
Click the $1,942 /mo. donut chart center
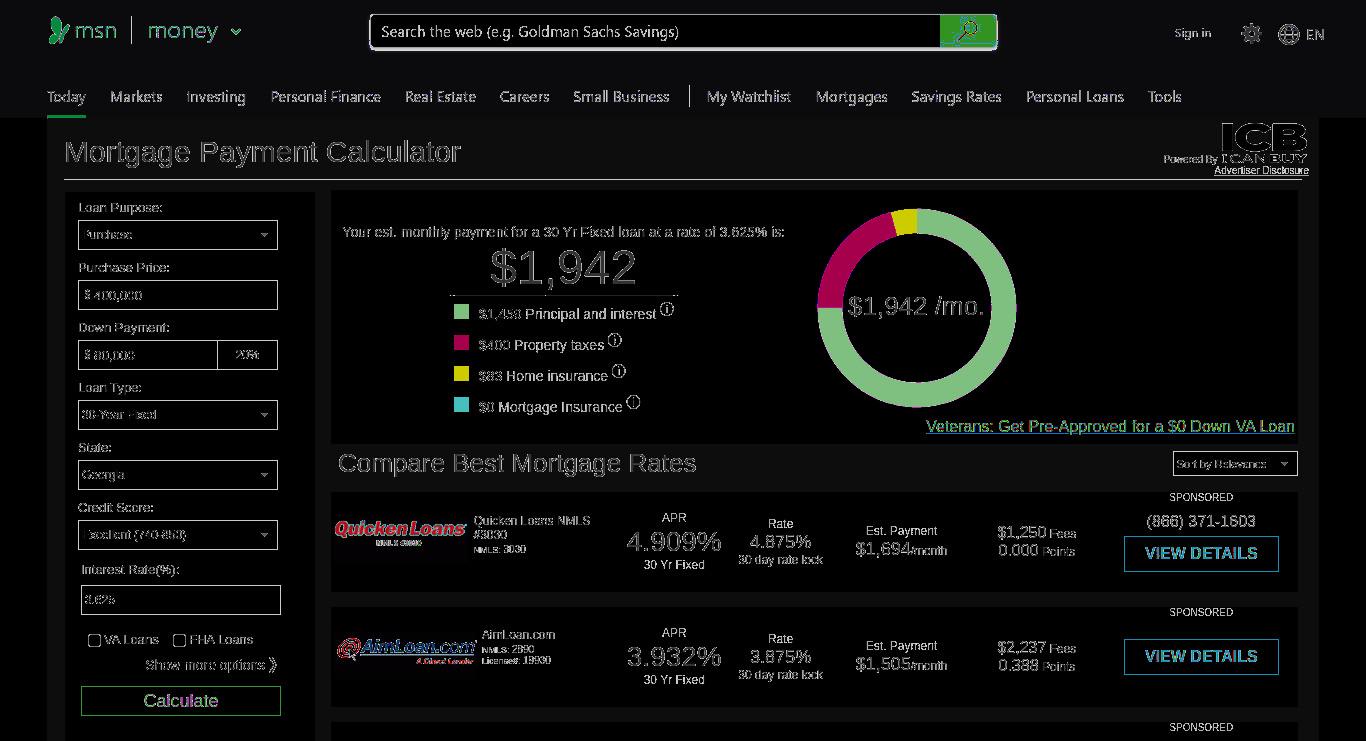[x=916, y=307]
